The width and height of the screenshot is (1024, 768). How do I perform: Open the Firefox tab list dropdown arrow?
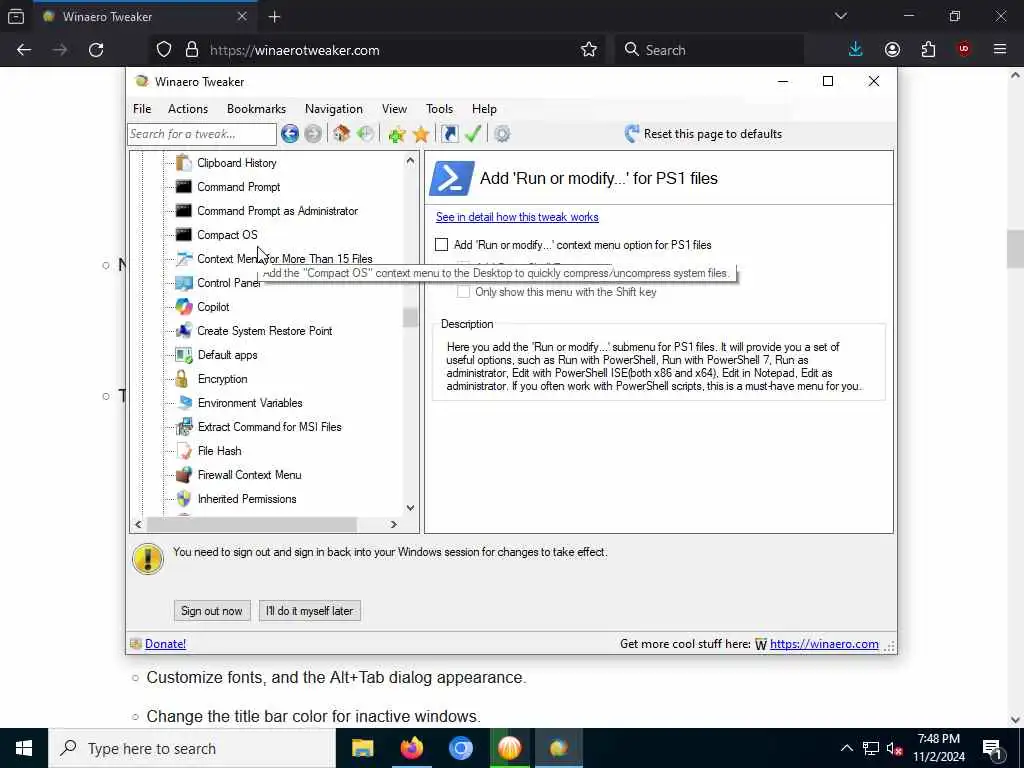pyautogui.click(x=840, y=16)
